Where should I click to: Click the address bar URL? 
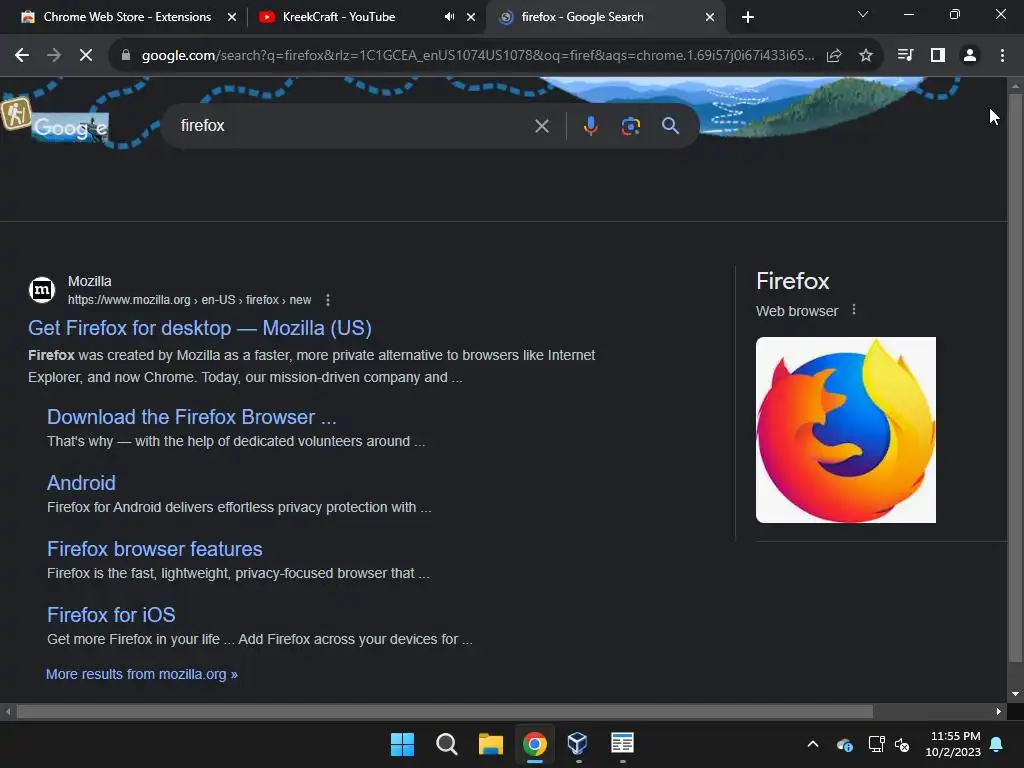coord(477,56)
